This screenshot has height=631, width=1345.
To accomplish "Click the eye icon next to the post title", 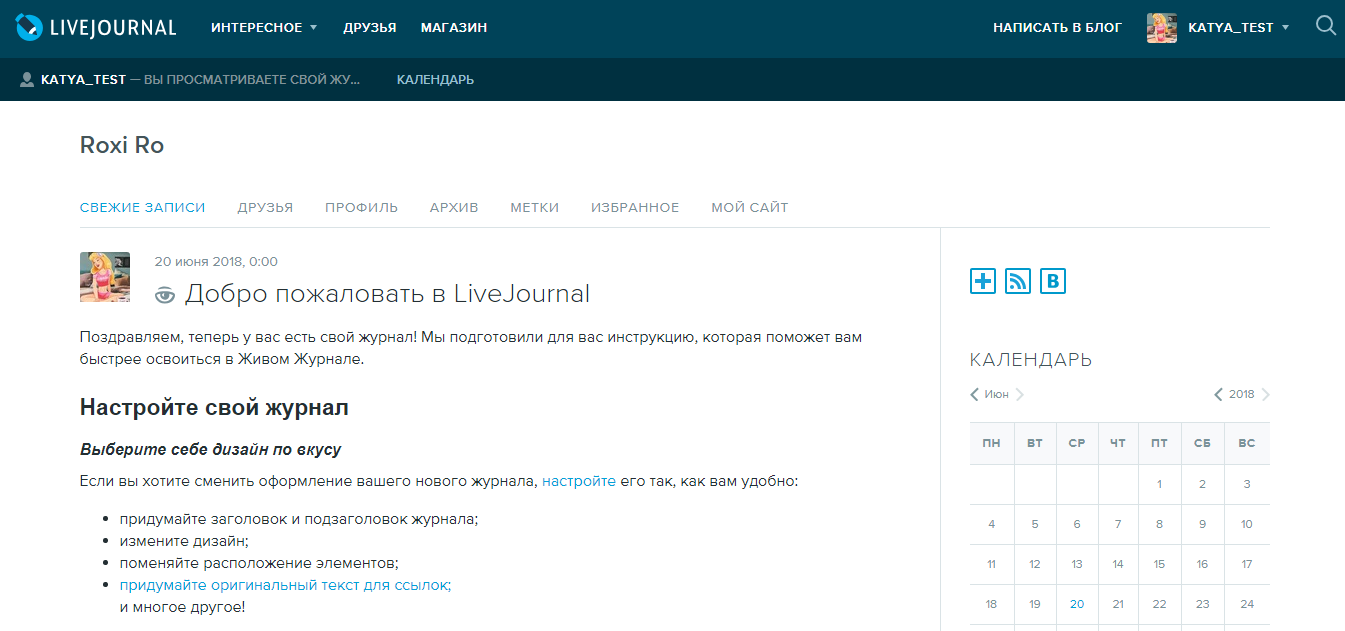I will [x=165, y=293].
